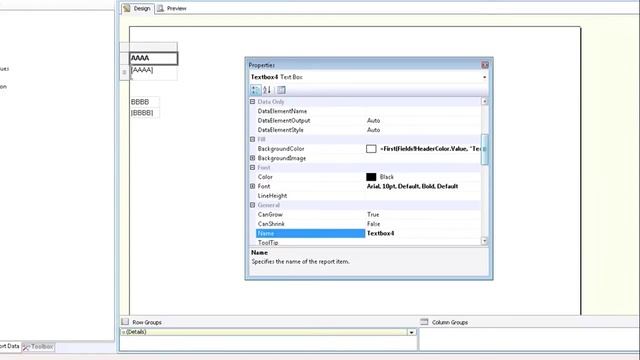Expand the BackgroundImage property
The height and width of the screenshot is (360, 640).
coord(252,158)
